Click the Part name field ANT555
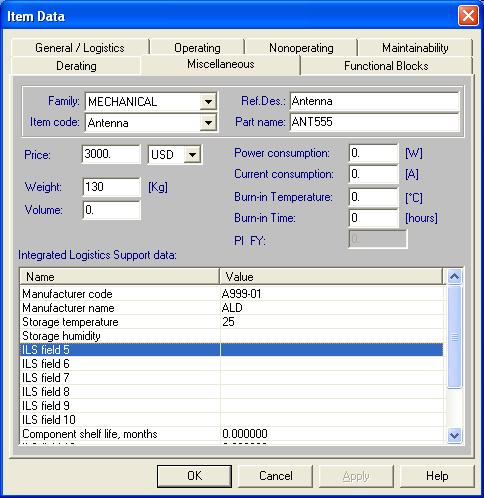Viewport: 484px width, 498px height. 375,122
